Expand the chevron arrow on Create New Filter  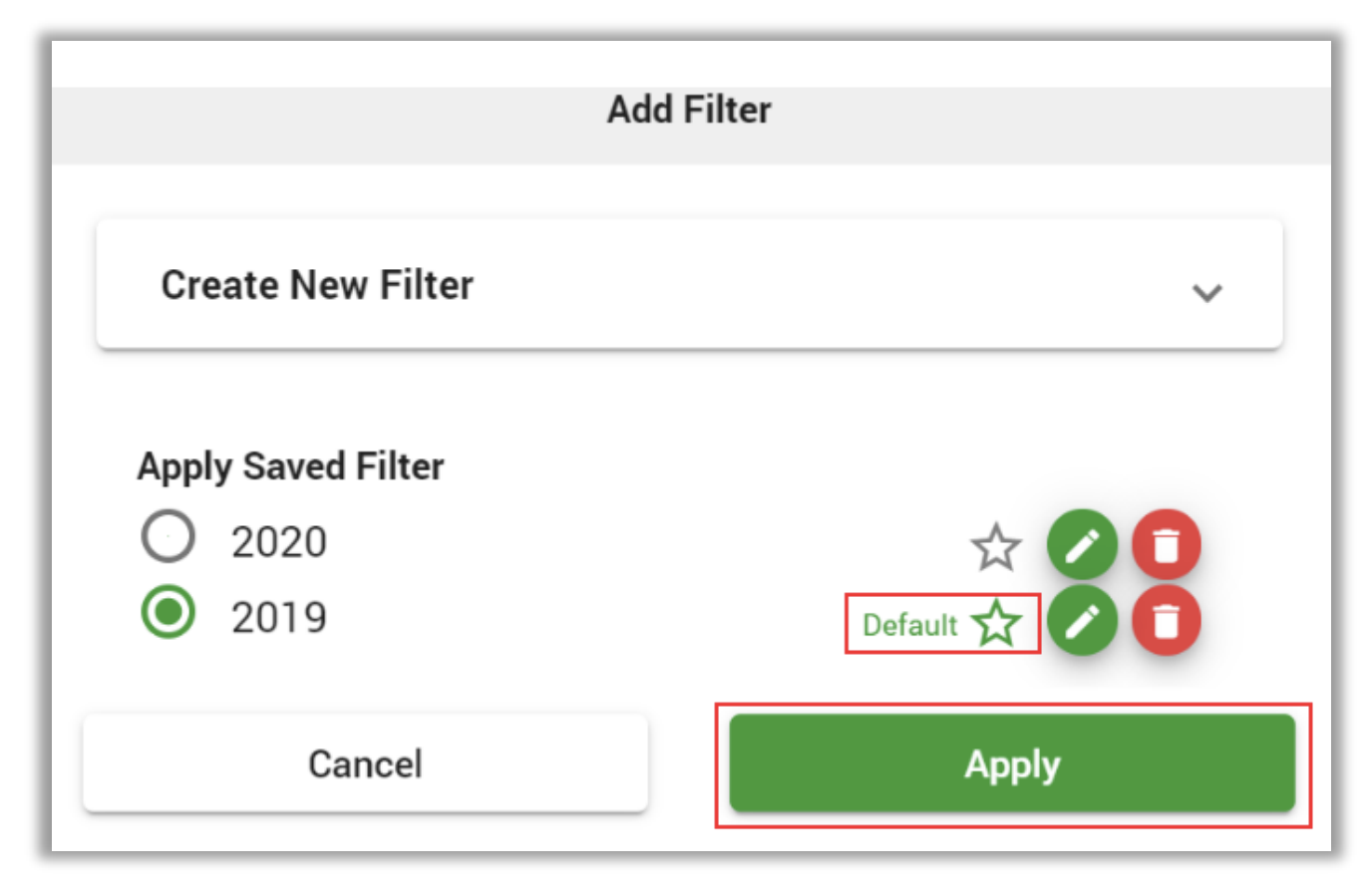pyautogui.click(x=1206, y=293)
